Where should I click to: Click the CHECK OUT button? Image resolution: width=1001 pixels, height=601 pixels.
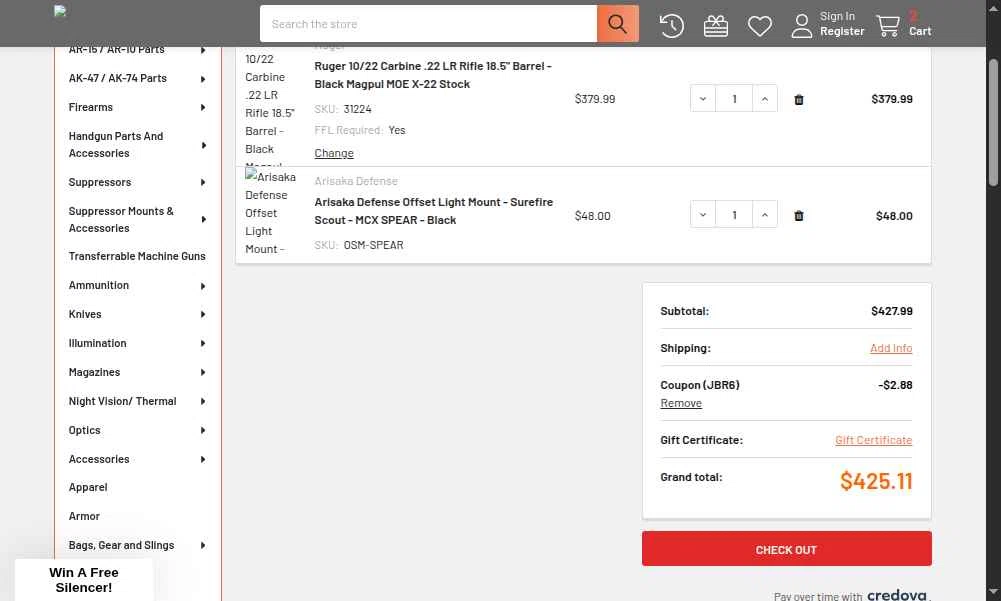coord(786,549)
